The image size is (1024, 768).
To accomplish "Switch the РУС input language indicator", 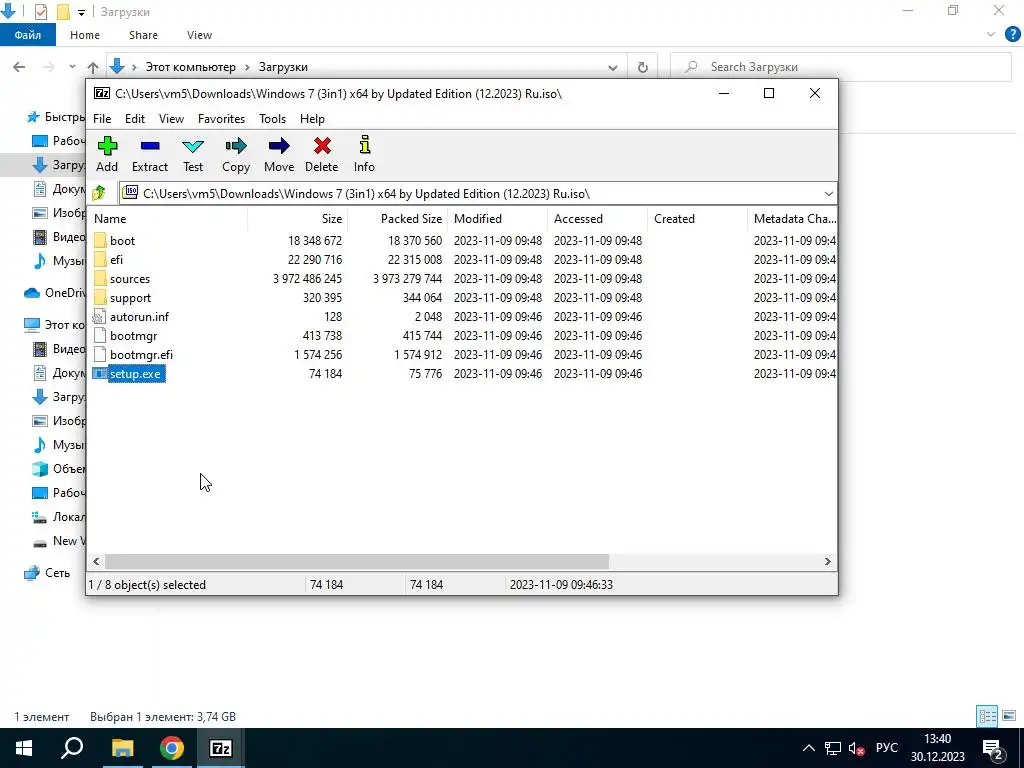I will click(886, 748).
